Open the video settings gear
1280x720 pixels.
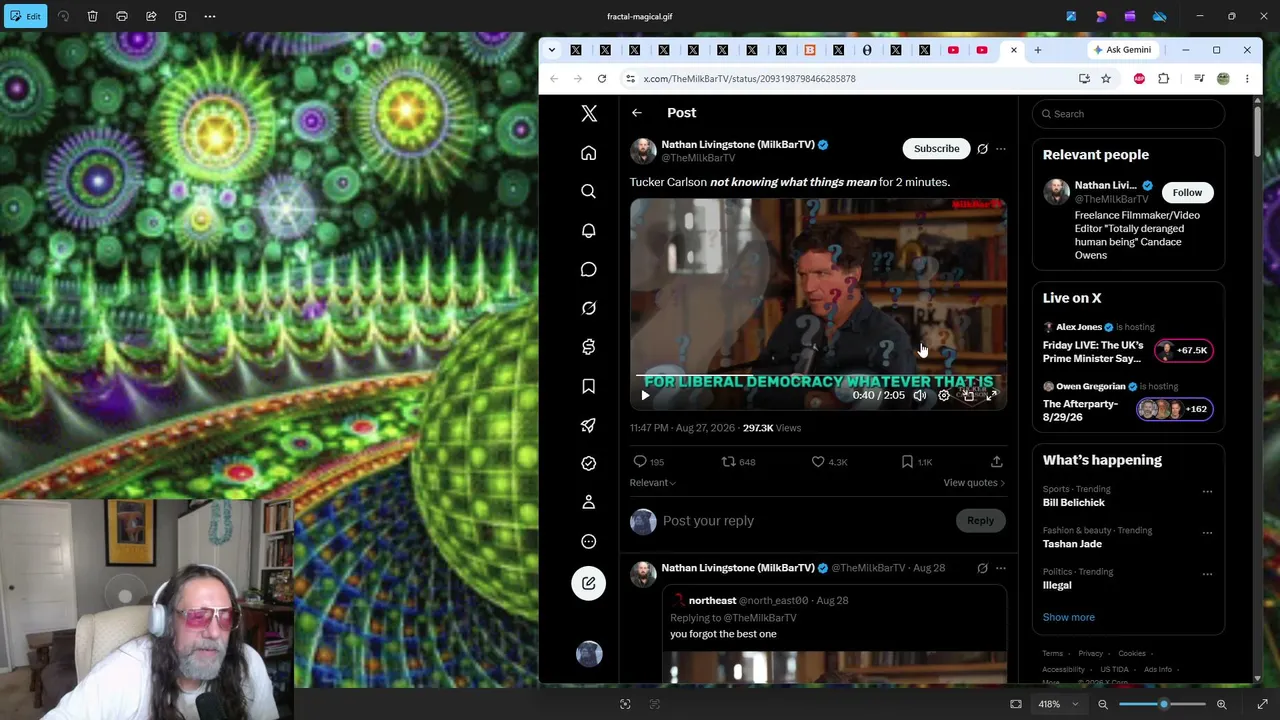pos(944,396)
